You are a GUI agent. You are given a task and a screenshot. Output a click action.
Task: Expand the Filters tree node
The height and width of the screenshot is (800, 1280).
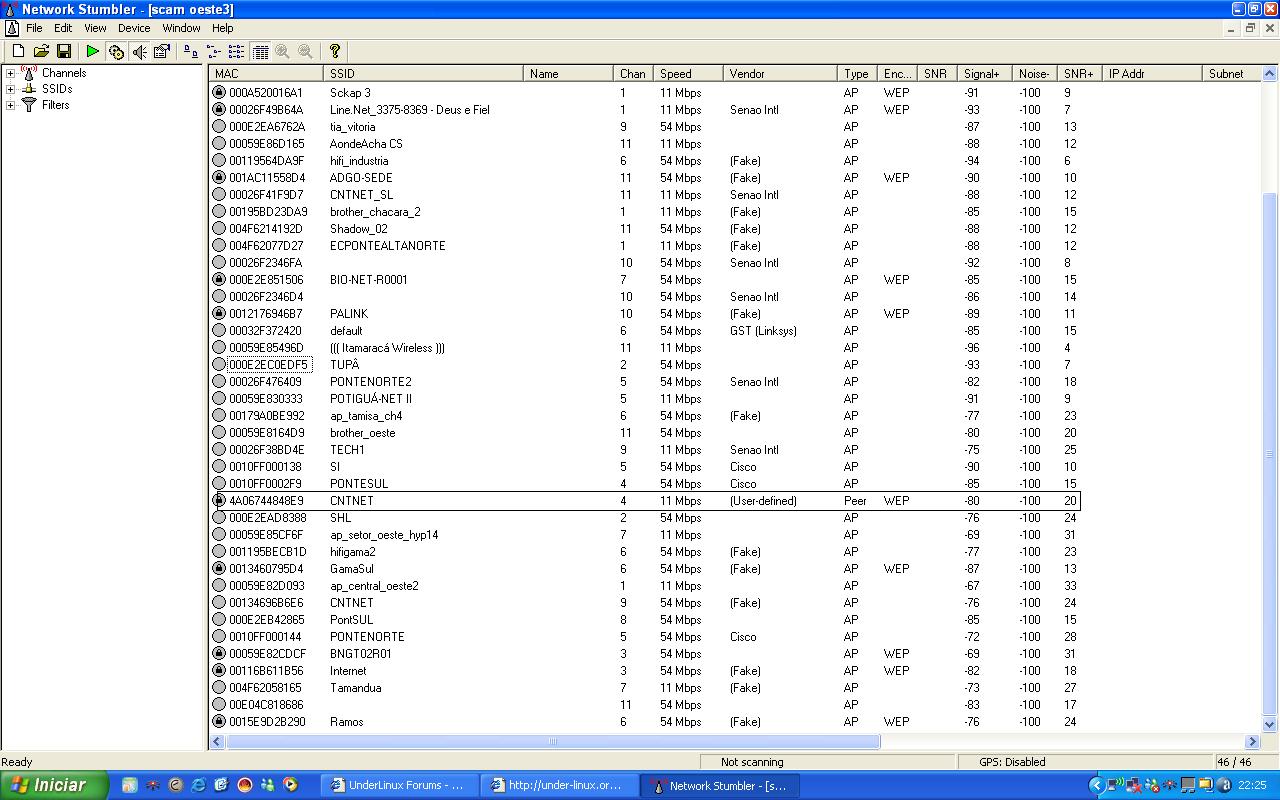(x=10, y=105)
